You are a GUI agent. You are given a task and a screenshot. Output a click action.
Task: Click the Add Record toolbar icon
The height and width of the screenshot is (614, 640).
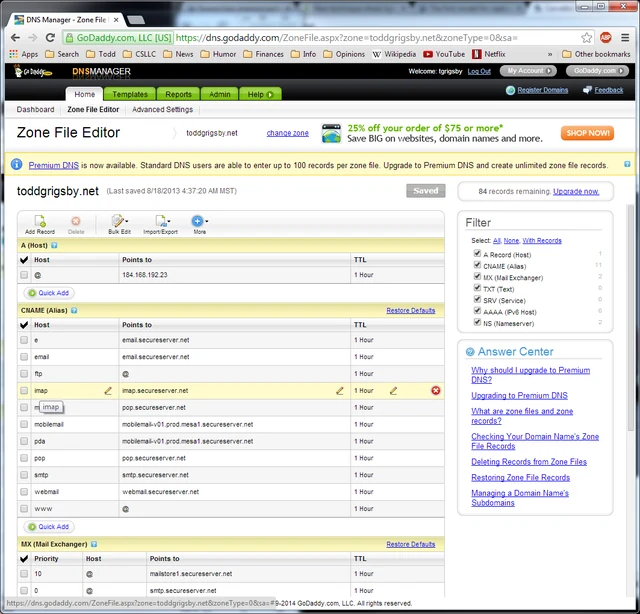tap(40, 225)
